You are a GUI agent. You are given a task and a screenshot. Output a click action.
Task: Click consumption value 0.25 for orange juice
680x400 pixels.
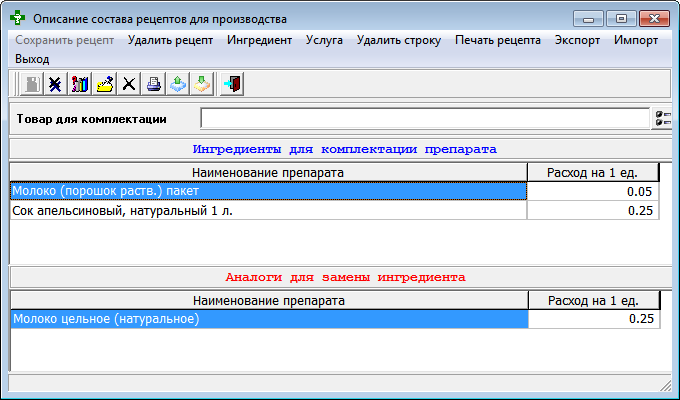593,210
